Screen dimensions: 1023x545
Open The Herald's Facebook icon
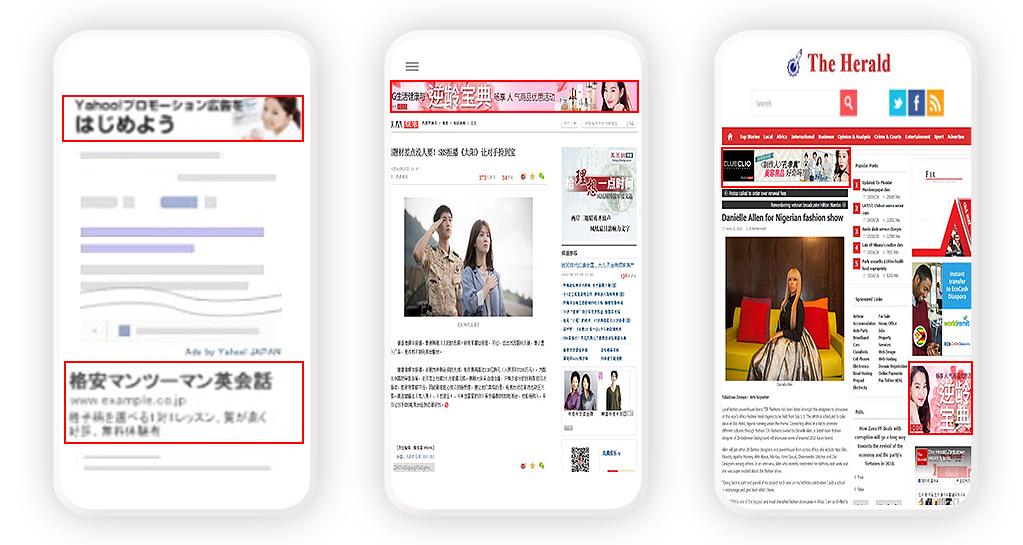pyautogui.click(x=916, y=103)
